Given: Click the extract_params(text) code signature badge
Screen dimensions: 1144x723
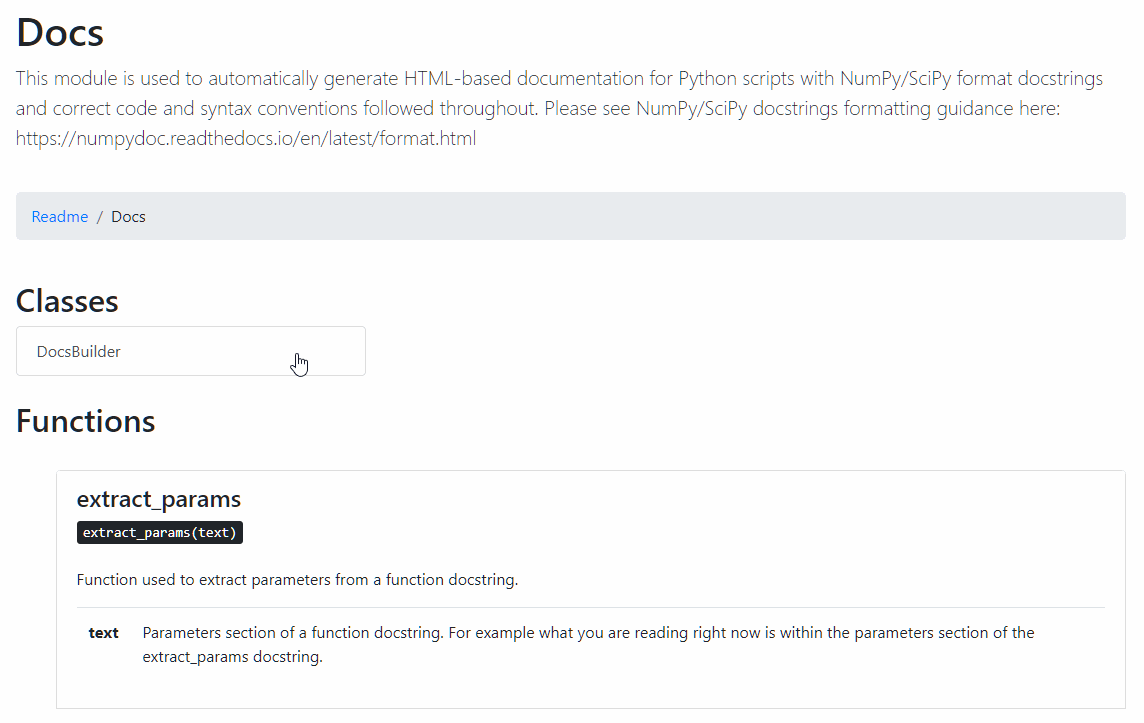Looking at the screenshot, I should (160, 533).
